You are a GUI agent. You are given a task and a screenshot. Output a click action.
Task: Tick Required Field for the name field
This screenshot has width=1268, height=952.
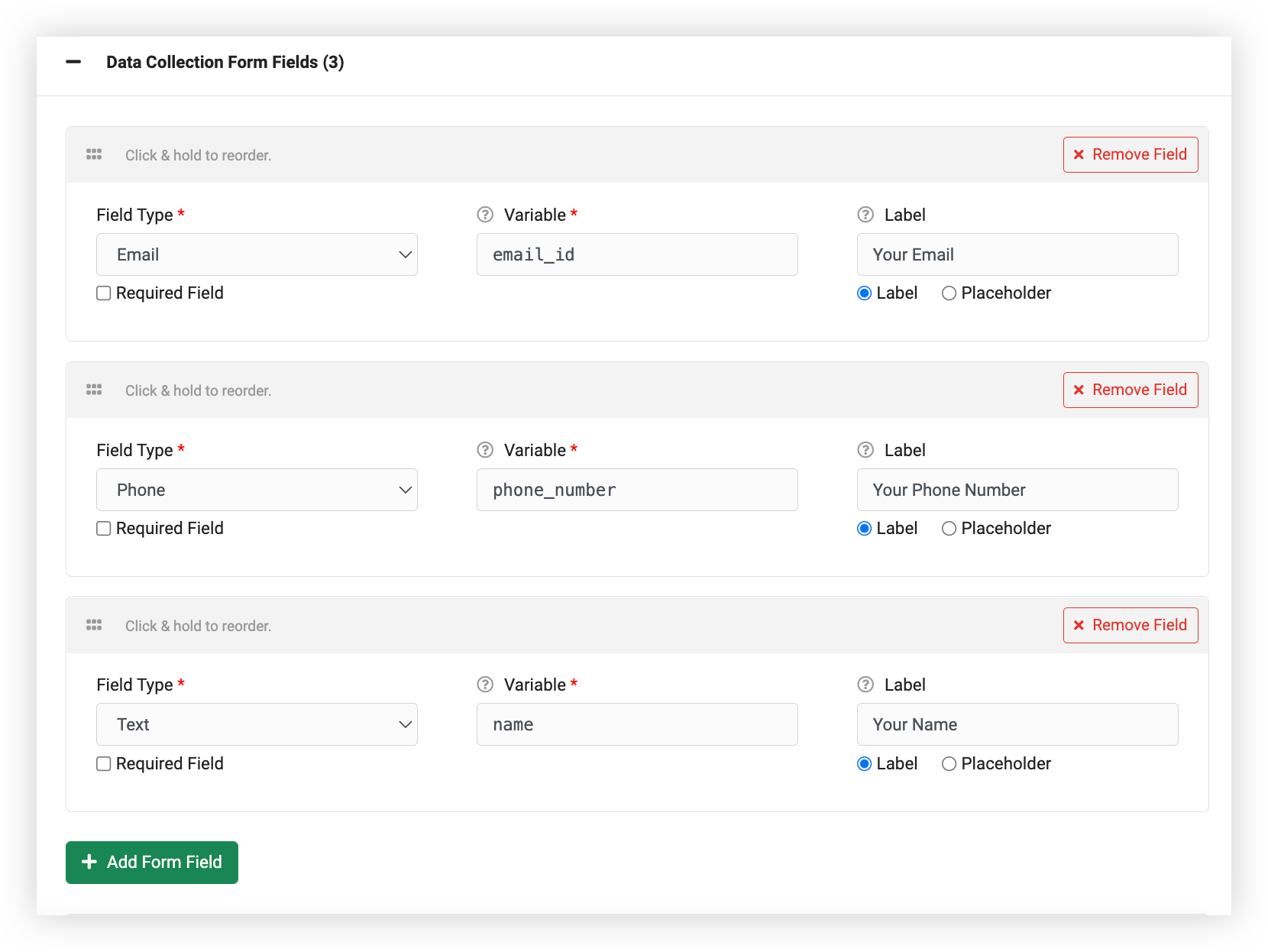tap(104, 764)
